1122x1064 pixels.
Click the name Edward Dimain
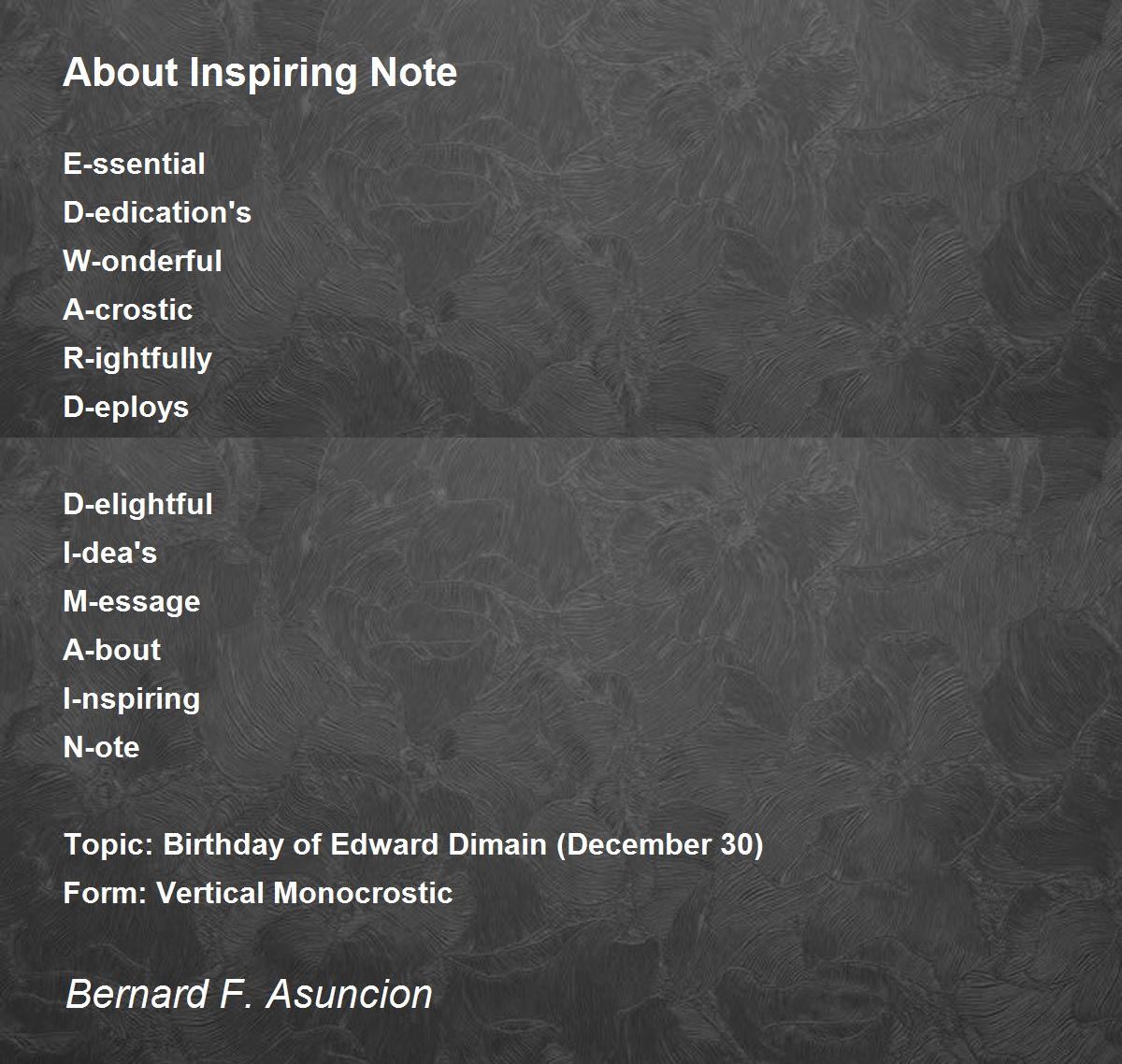439,844
